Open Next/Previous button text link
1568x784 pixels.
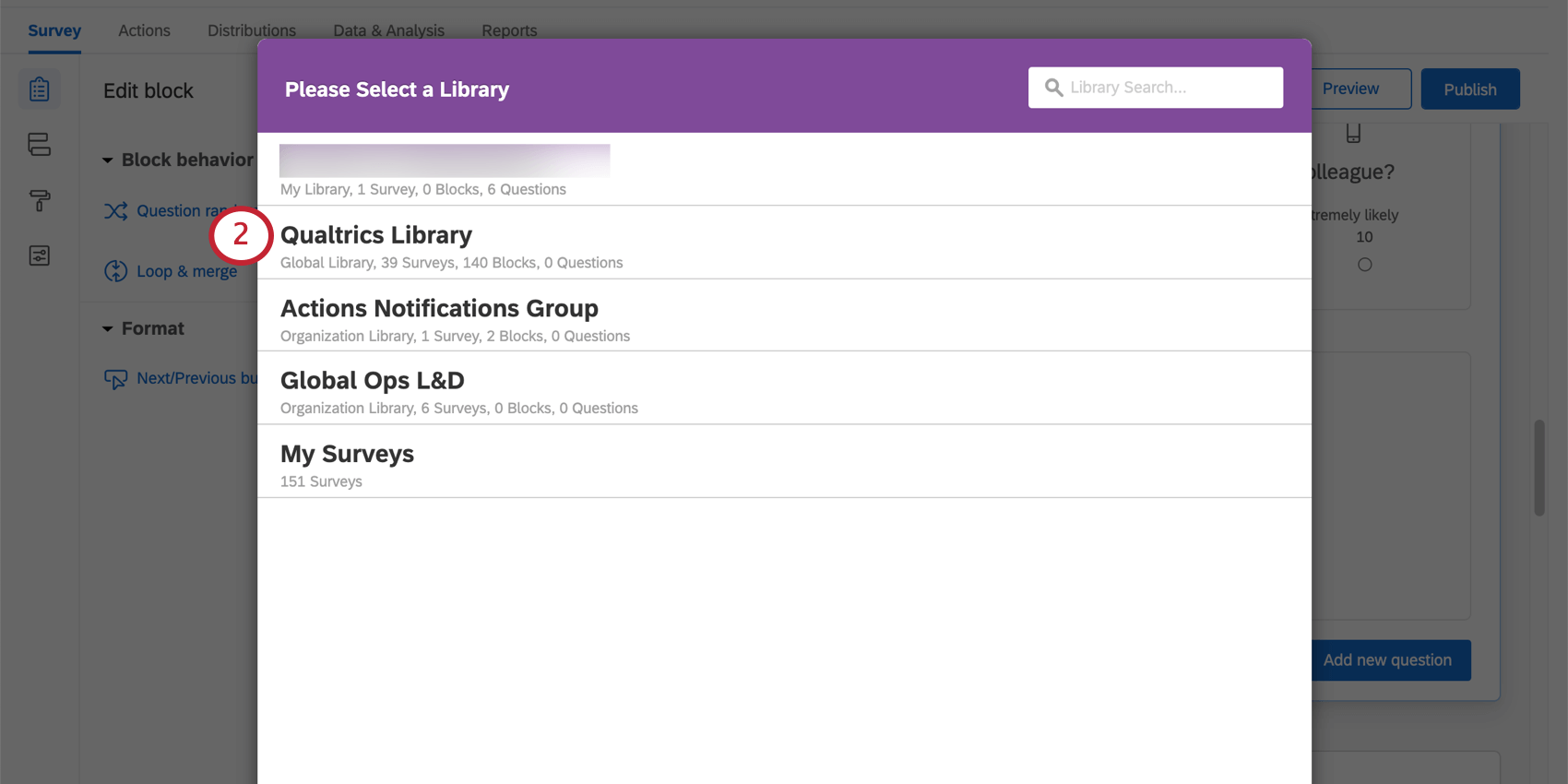(x=196, y=378)
